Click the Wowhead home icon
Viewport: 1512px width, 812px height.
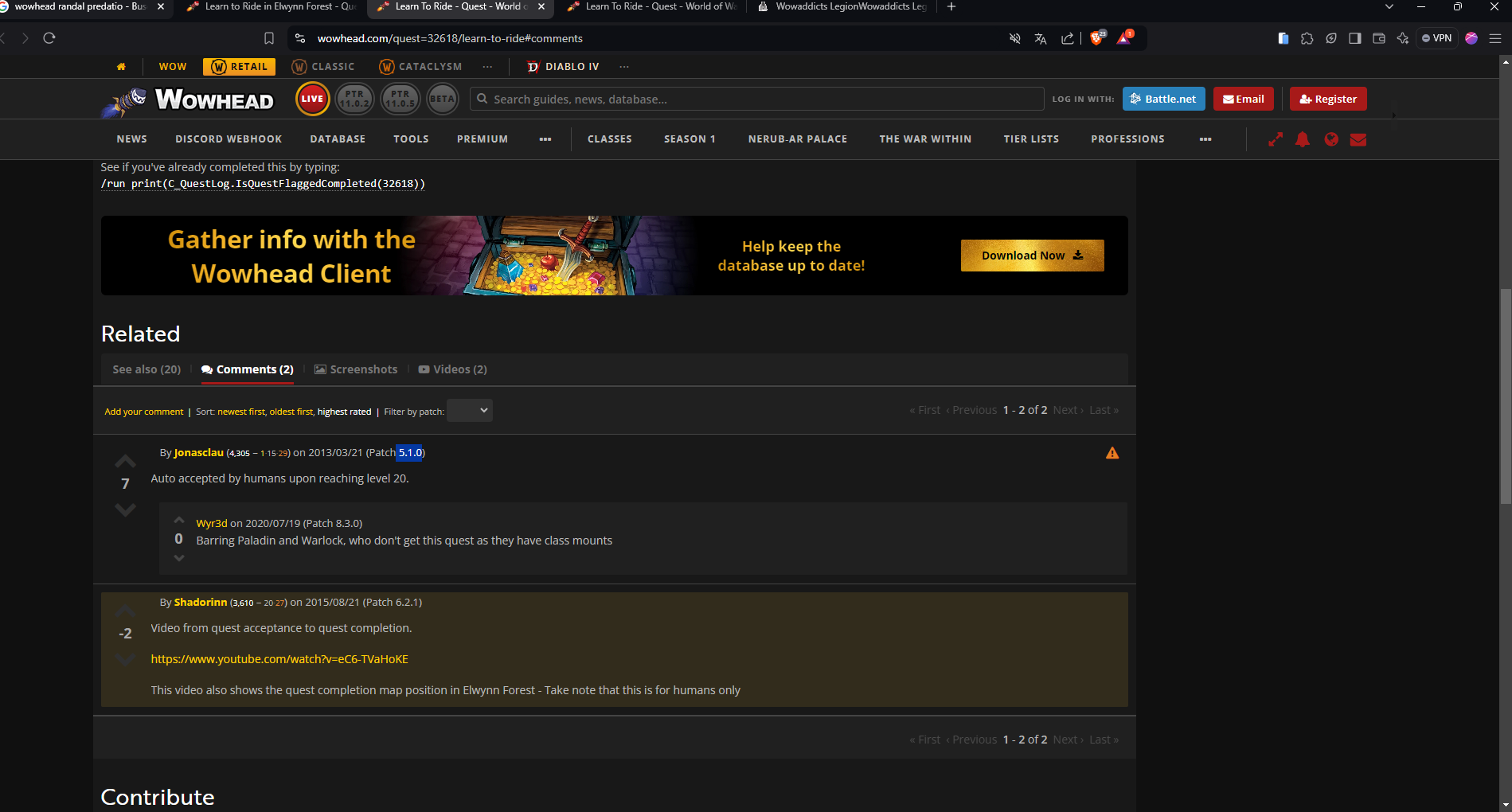pyautogui.click(x=121, y=67)
